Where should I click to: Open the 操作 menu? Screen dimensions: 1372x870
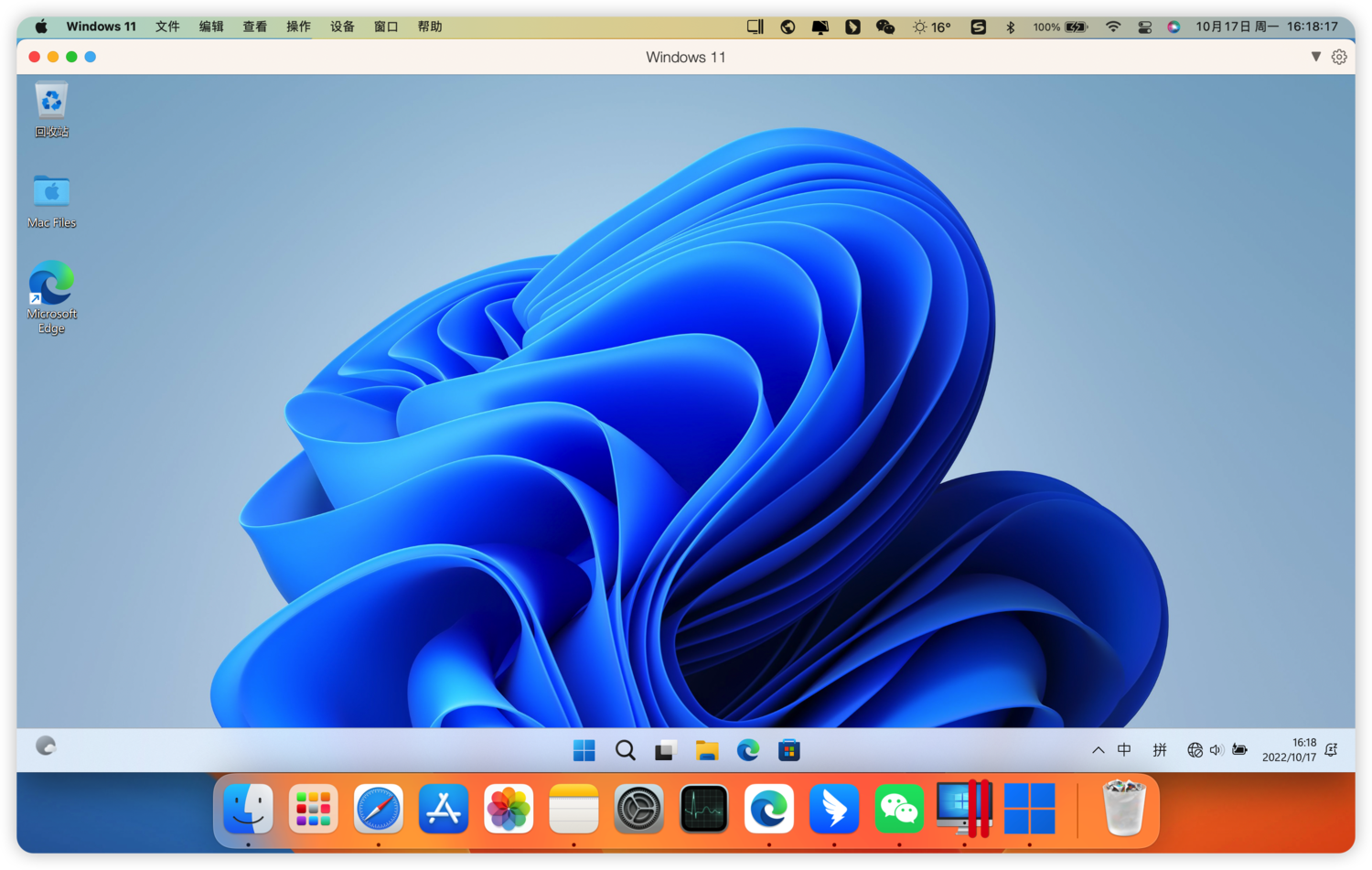tap(298, 27)
